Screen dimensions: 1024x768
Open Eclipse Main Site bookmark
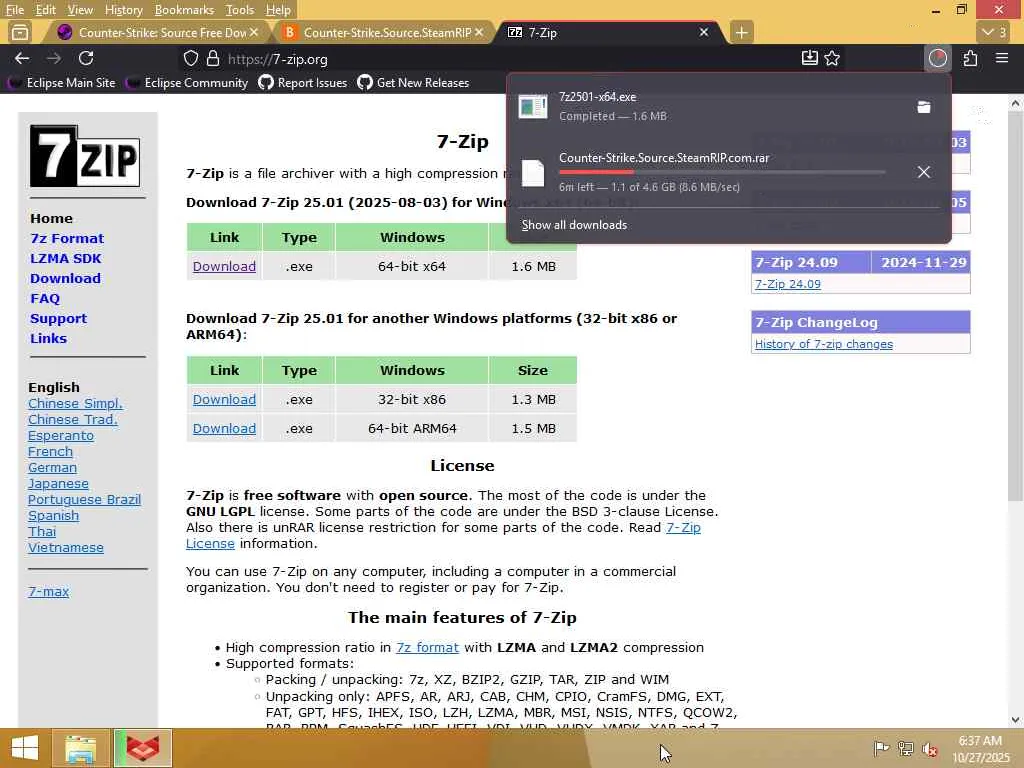pos(63,82)
